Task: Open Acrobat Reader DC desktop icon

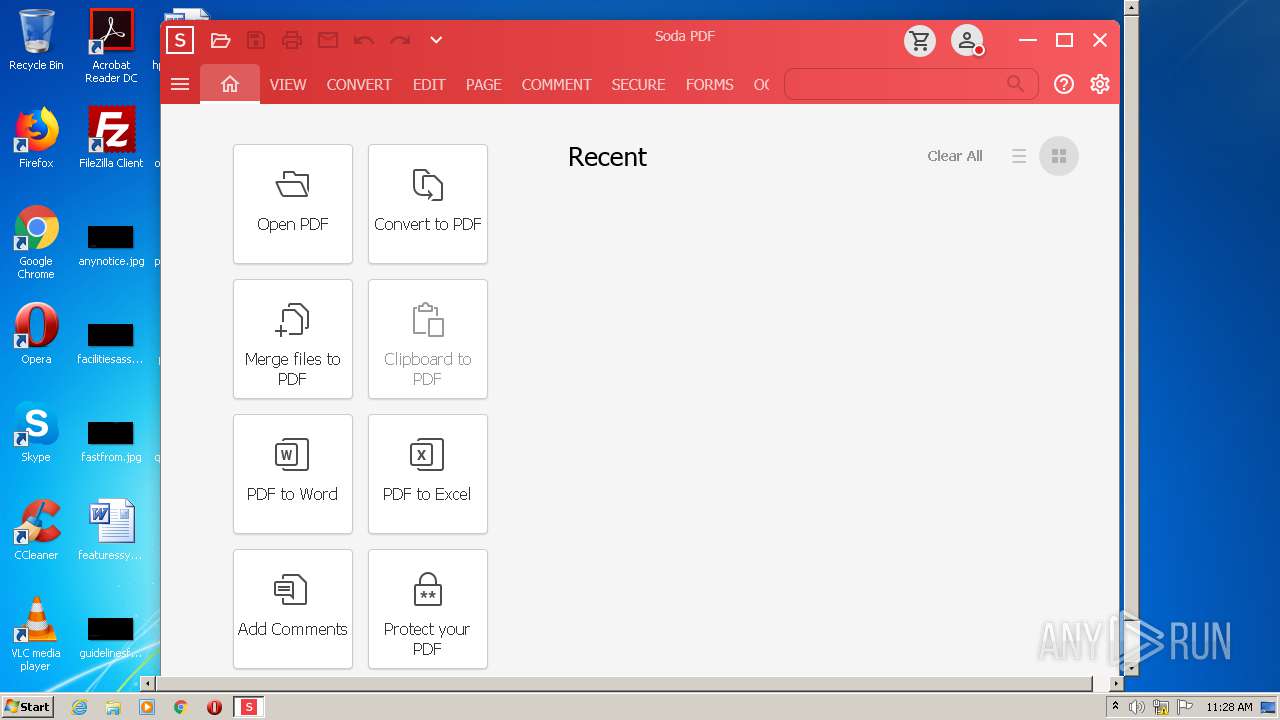Action: (111, 46)
